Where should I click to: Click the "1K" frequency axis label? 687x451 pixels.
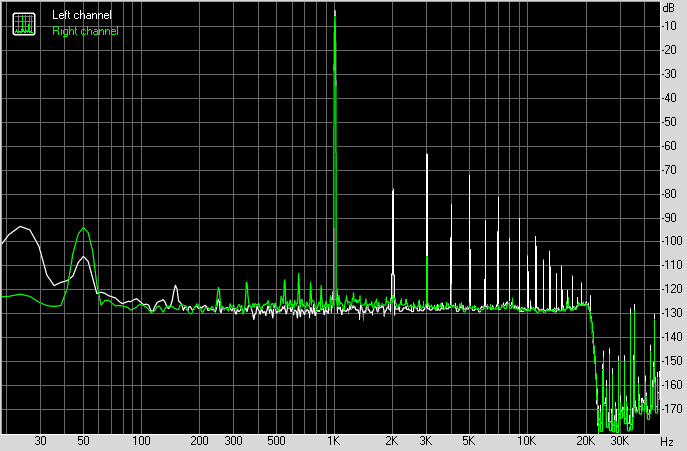point(333,440)
